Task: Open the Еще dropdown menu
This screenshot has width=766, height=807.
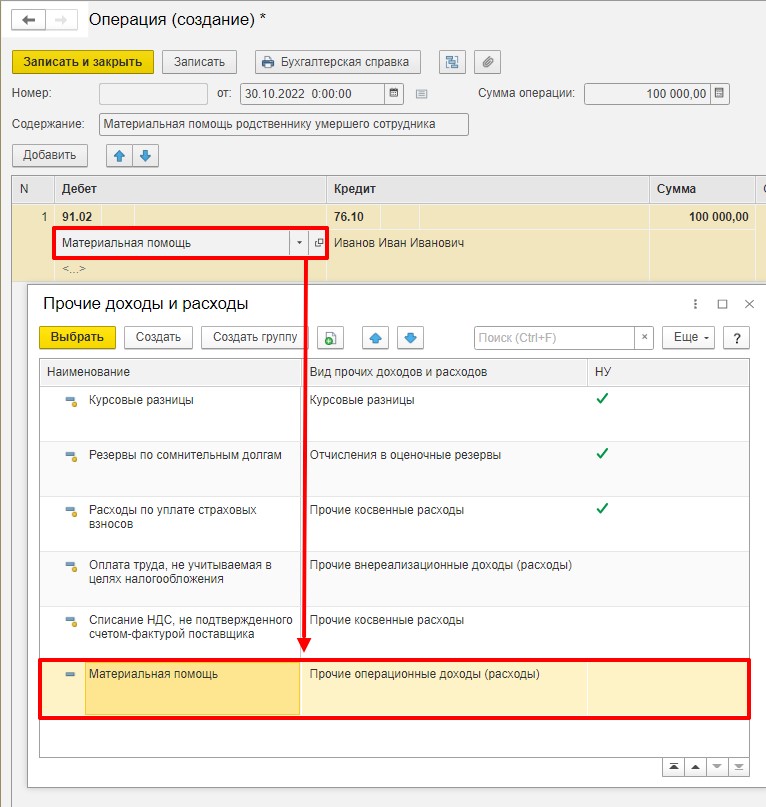Action: 688,338
